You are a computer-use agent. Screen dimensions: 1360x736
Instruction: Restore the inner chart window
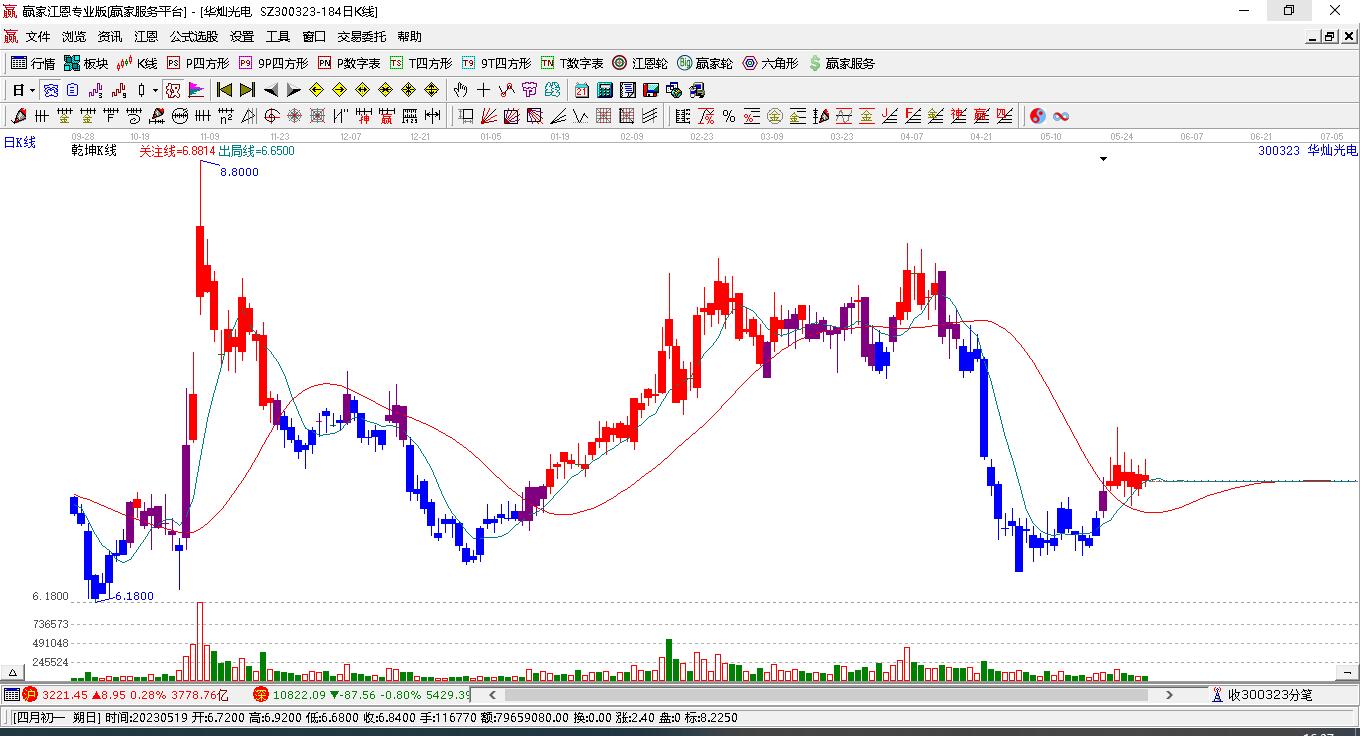[1330, 37]
